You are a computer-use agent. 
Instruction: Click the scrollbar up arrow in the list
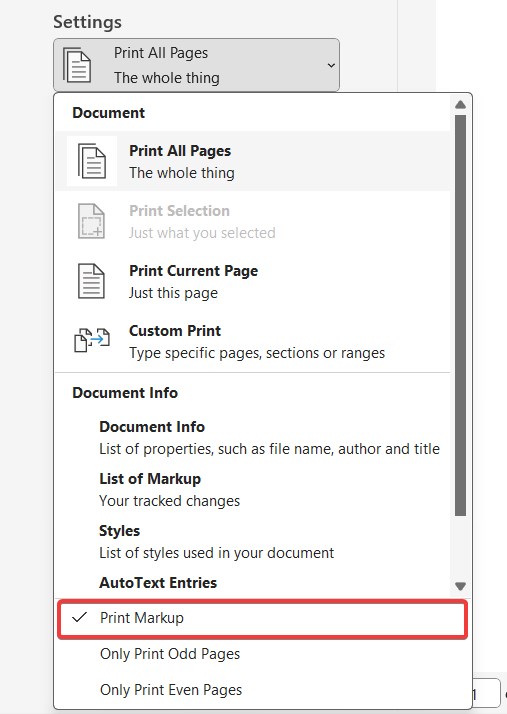461,104
